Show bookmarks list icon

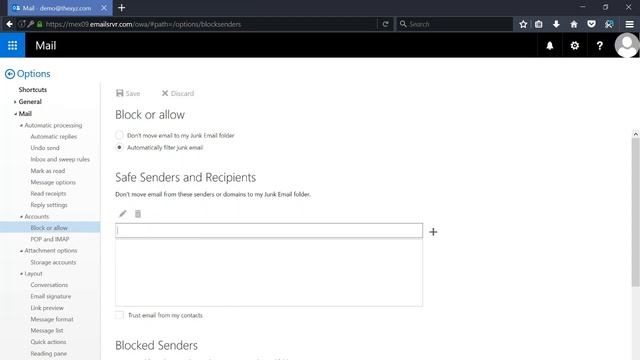[539, 24]
